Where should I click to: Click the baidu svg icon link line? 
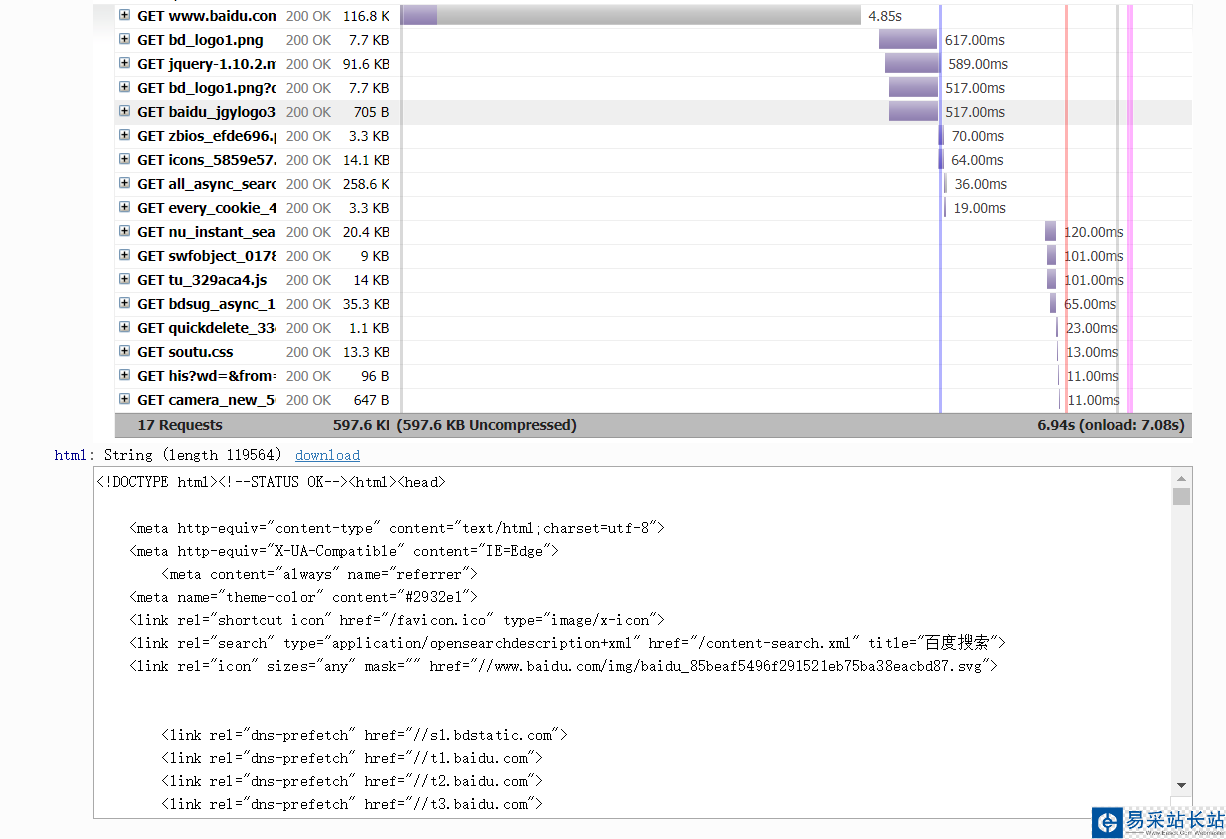click(563, 666)
